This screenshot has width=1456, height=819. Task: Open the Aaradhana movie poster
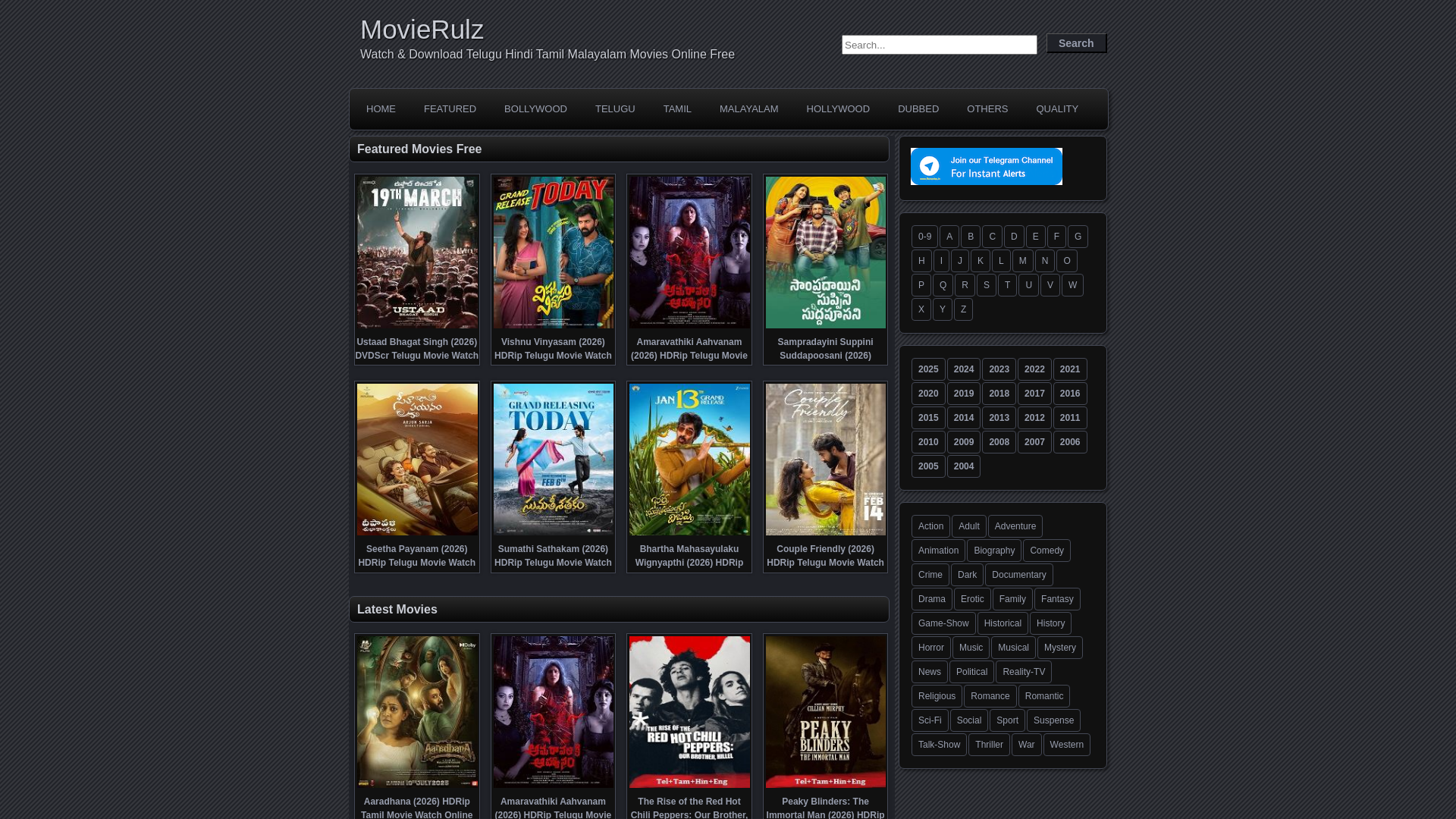tap(417, 712)
